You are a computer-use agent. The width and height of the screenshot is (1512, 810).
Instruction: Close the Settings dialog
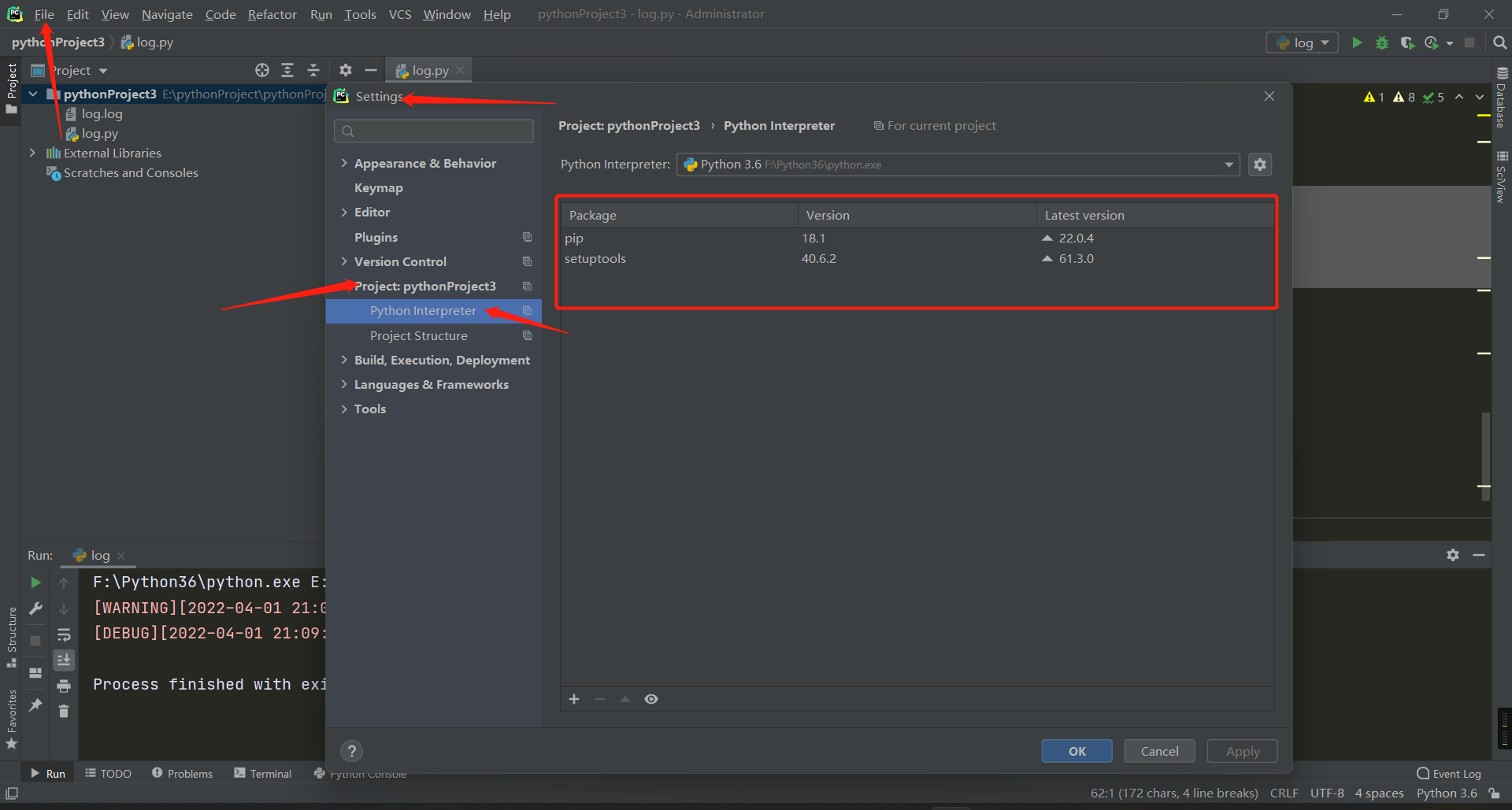(1269, 96)
